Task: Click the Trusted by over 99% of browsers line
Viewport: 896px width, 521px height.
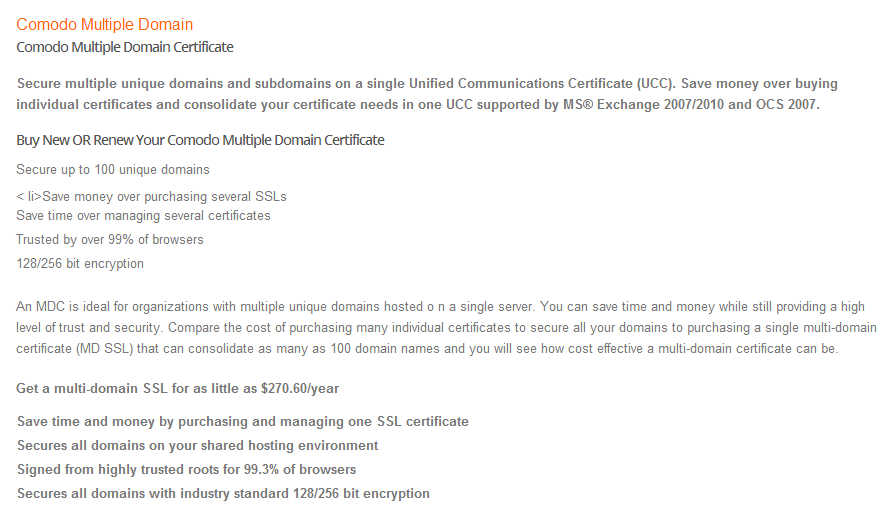Action: tap(110, 239)
